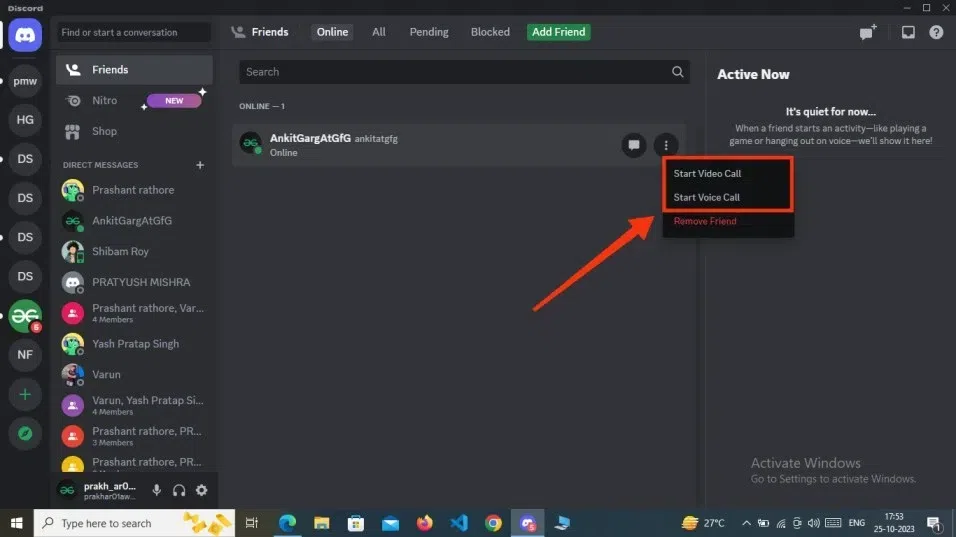Viewport: 956px width, 537px height.
Task: Open Visual Studio Code from taskbar
Action: coord(459,523)
